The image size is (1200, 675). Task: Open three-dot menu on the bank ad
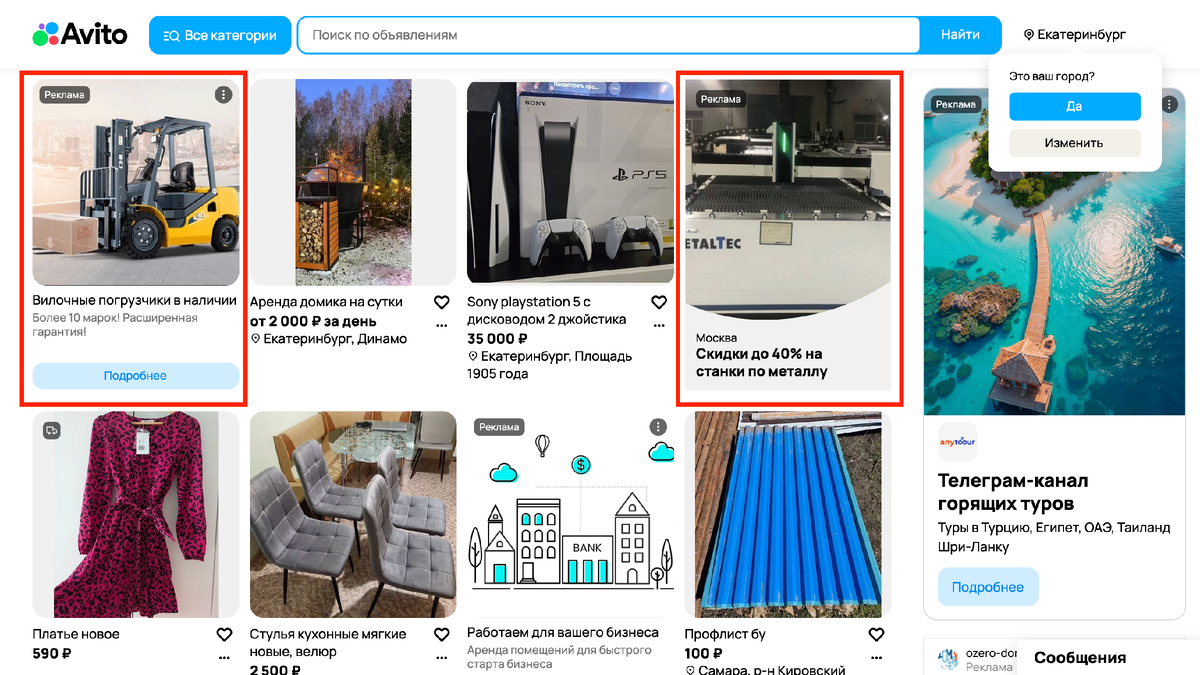pyautogui.click(x=658, y=427)
